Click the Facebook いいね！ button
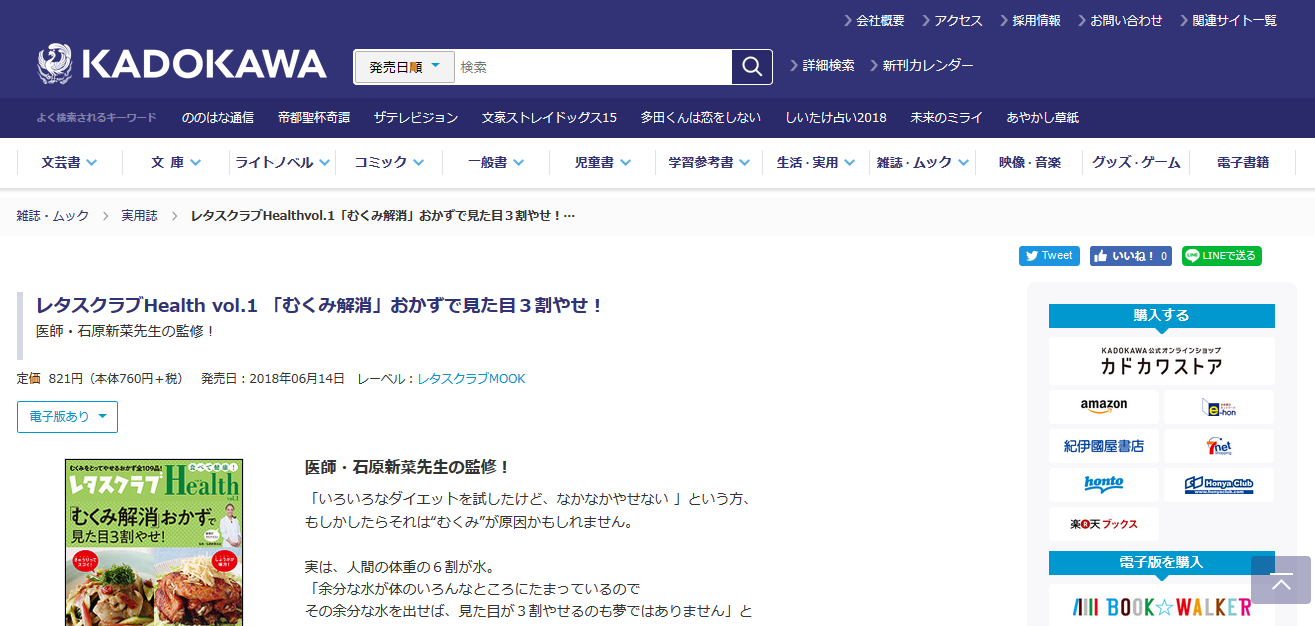This screenshot has width=1315, height=626. point(1130,256)
